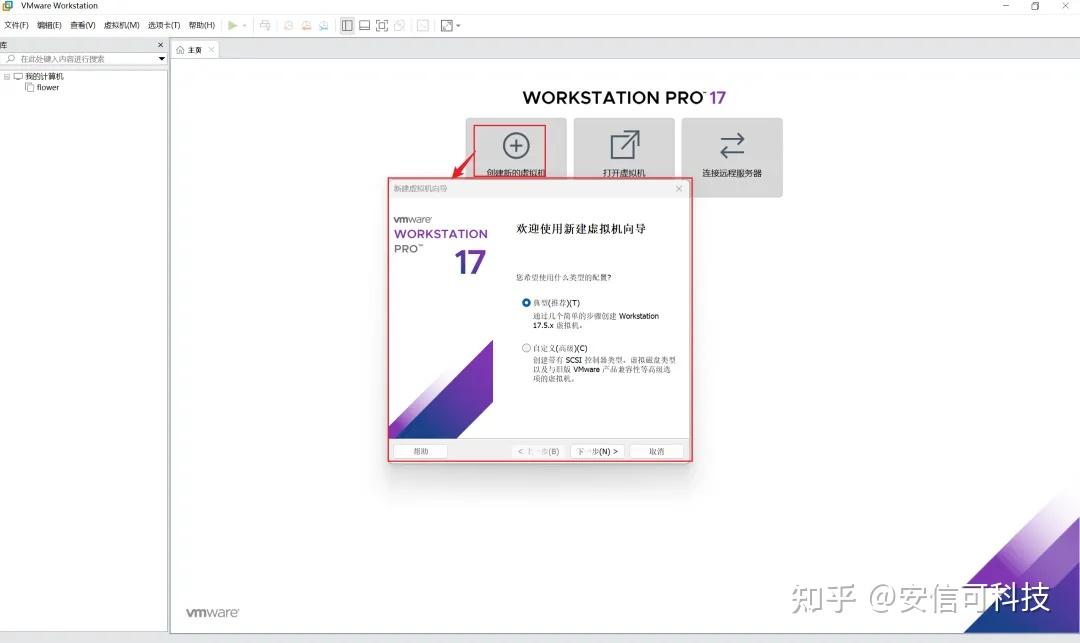The width and height of the screenshot is (1080, 643).
Task: Click the VMware Workstation title bar icon
Action: tap(8, 6)
